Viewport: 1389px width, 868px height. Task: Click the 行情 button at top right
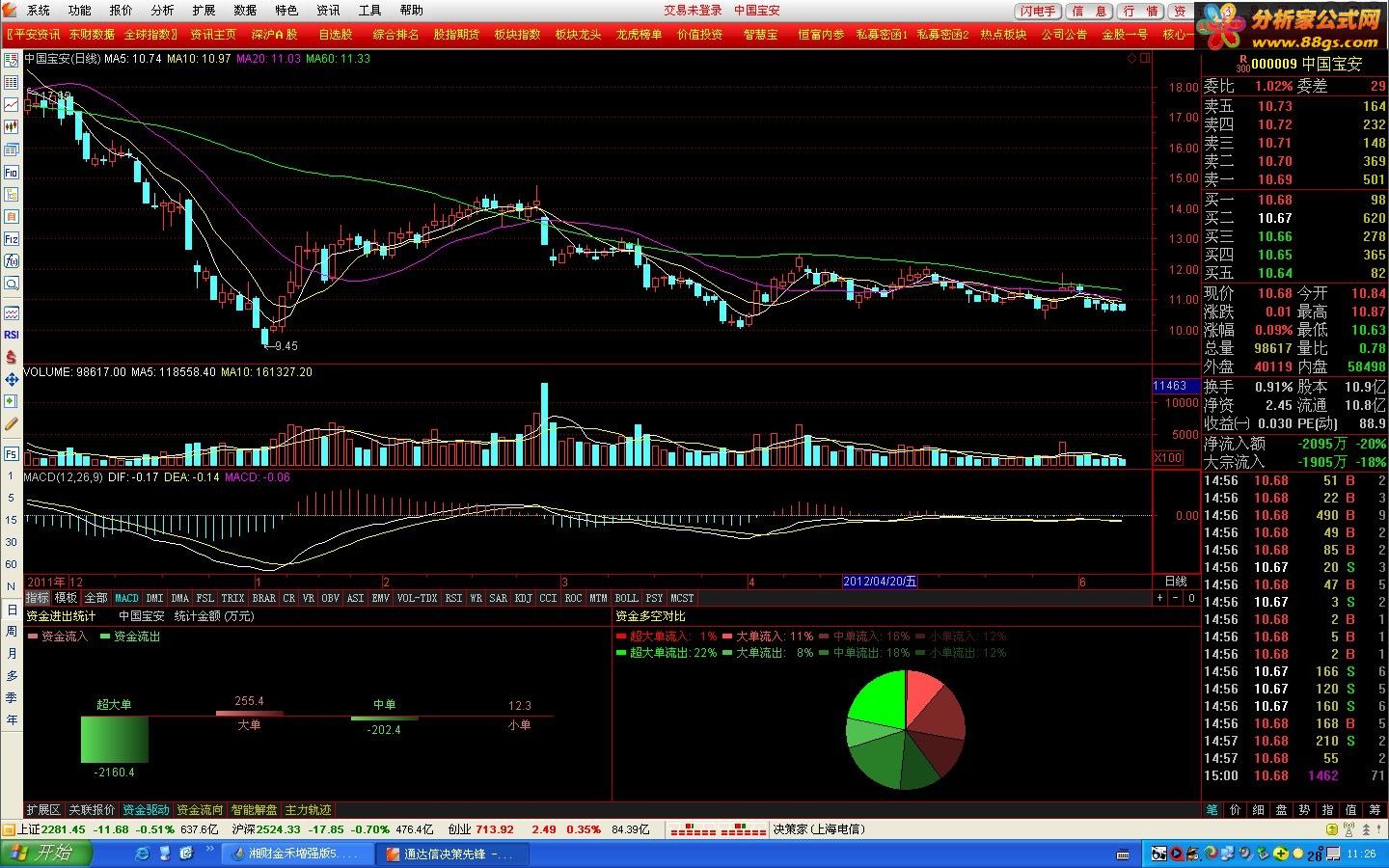[1141, 11]
